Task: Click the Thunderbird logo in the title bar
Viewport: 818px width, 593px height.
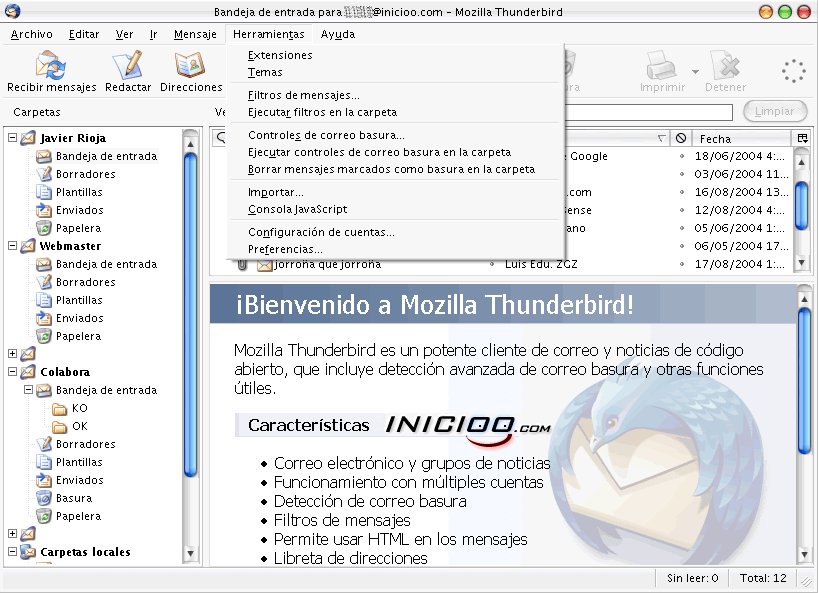Action: point(13,11)
